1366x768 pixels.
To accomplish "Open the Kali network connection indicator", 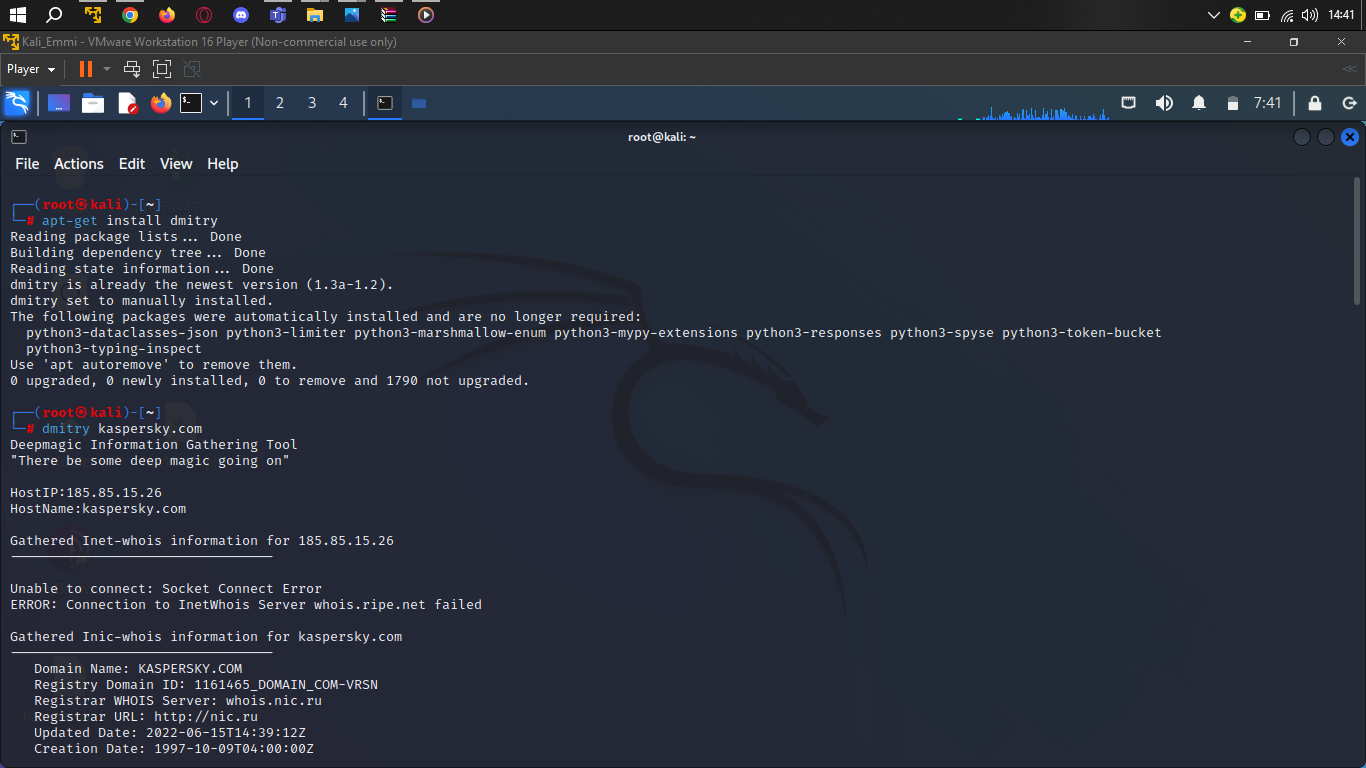I will point(1128,103).
